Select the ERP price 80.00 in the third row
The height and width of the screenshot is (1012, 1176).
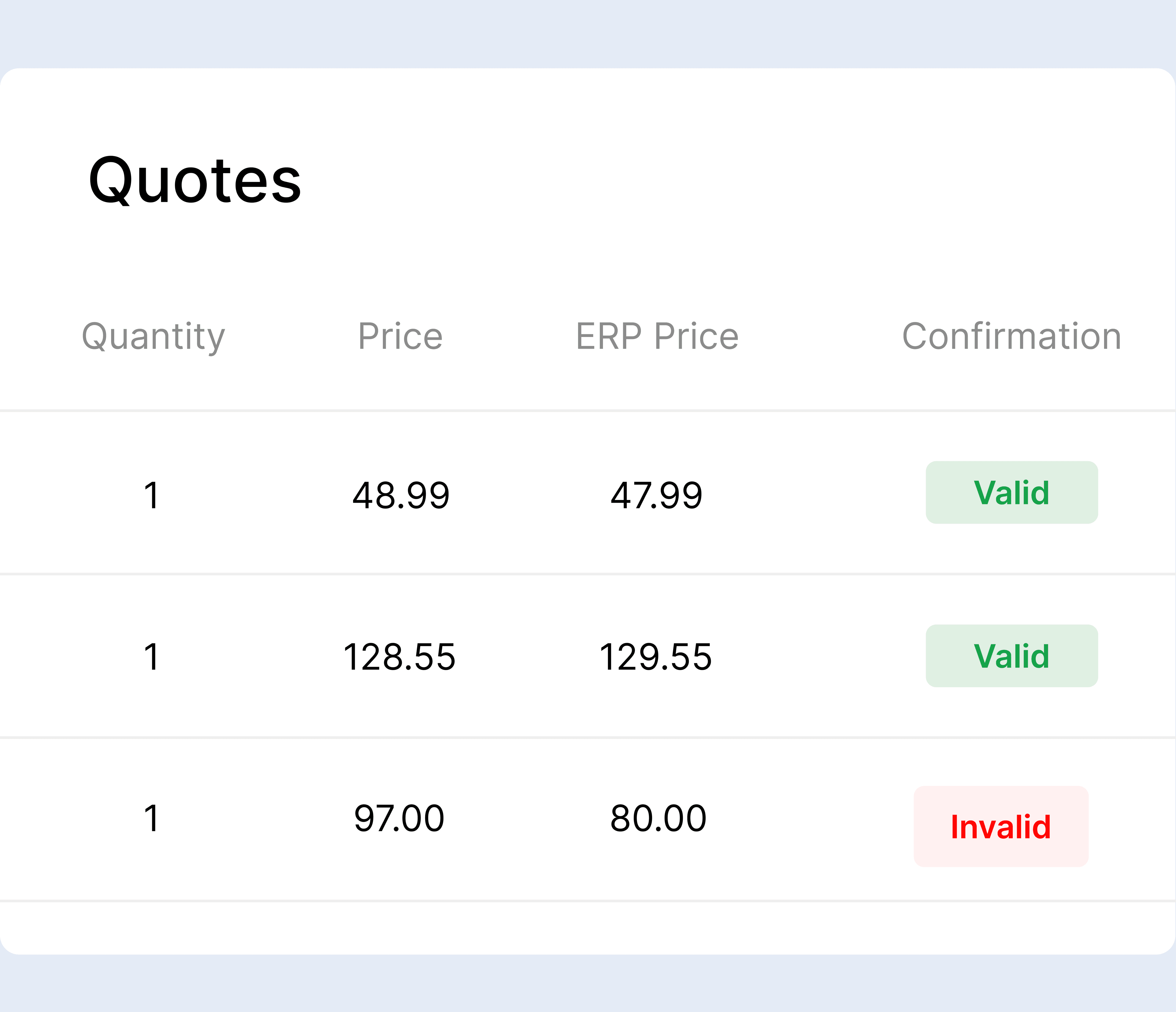tap(657, 818)
